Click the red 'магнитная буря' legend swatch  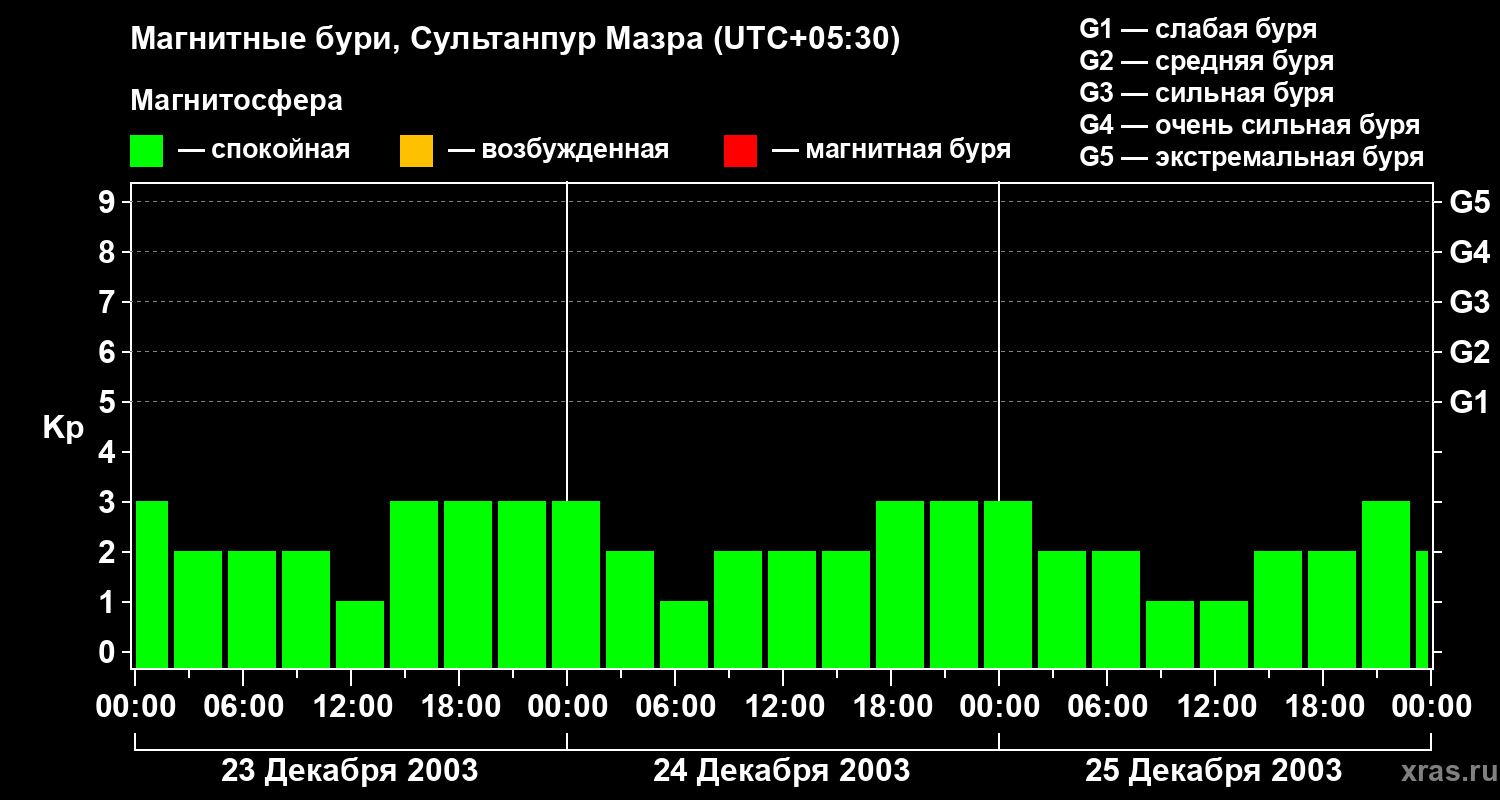(x=740, y=151)
